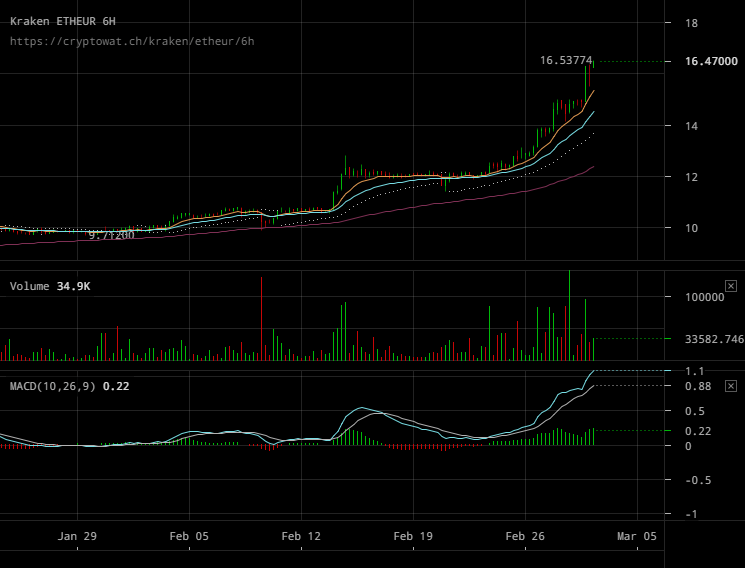This screenshot has height=568, width=745.
Task: Click the 100000 volume axis label
Action: pos(705,297)
